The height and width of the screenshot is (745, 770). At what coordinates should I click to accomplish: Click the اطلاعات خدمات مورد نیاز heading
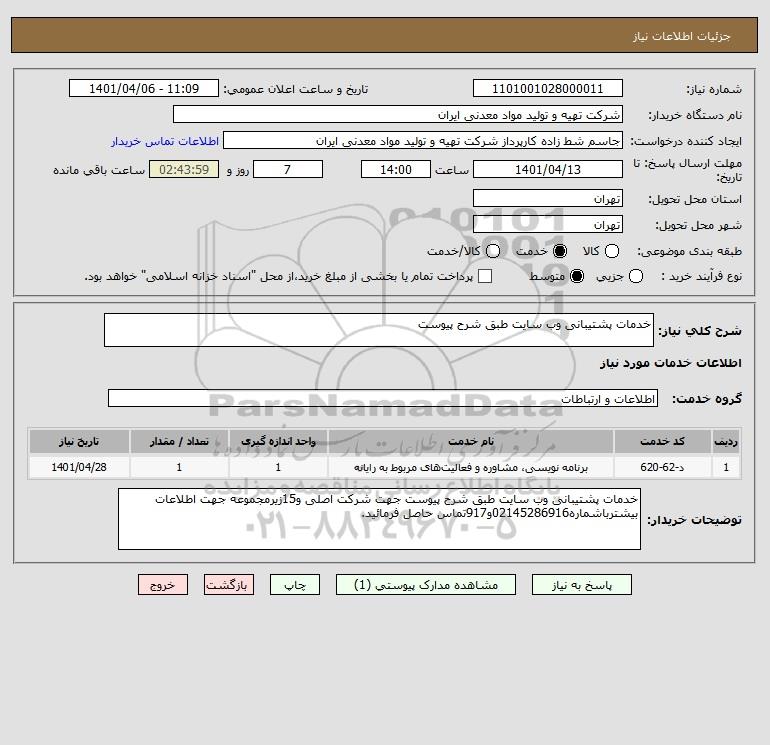670,363
